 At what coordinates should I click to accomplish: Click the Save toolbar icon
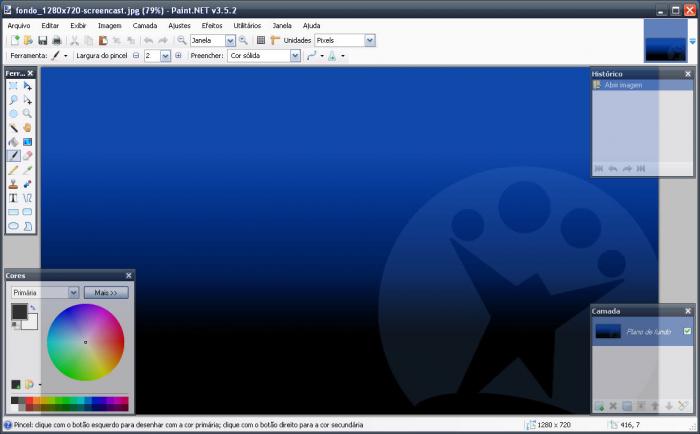(x=42, y=40)
